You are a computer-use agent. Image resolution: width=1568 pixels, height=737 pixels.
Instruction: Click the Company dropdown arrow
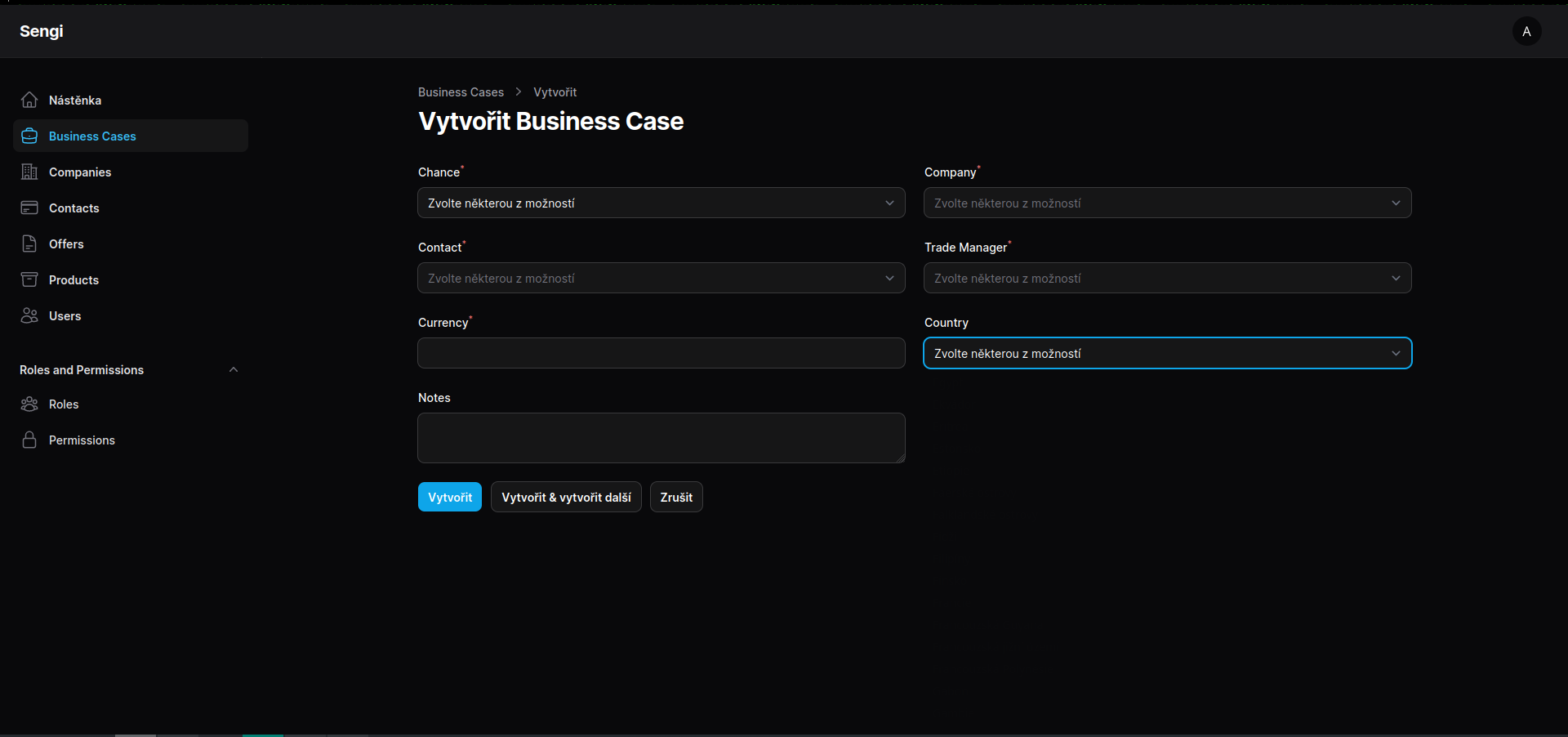[x=1396, y=203]
